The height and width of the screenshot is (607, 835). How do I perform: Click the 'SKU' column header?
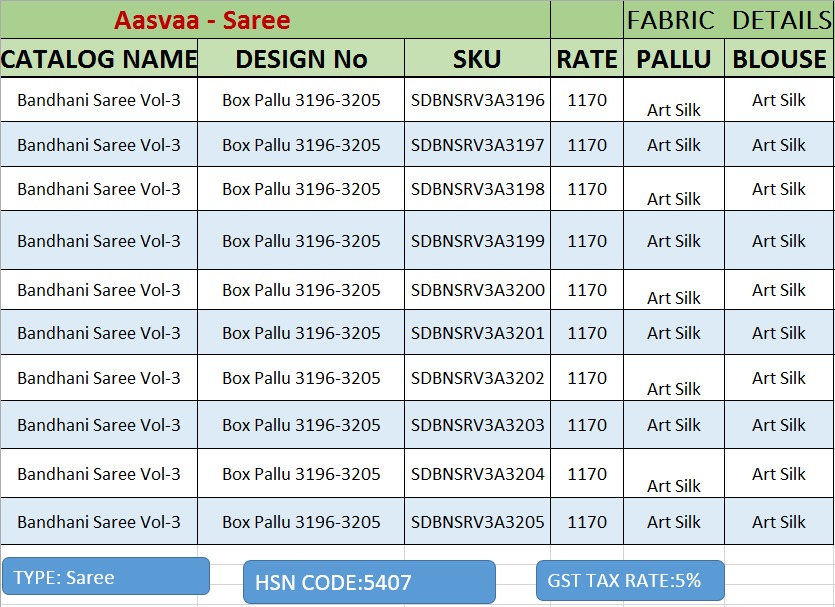pyautogui.click(x=477, y=59)
